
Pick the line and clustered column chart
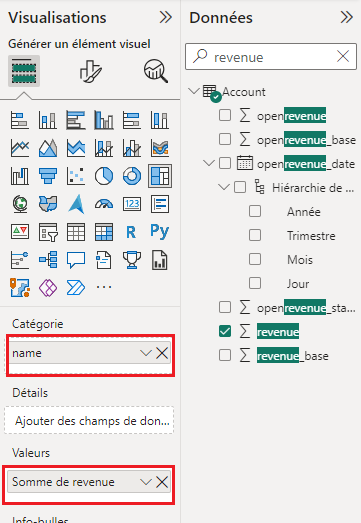pyautogui.click(x=132, y=148)
